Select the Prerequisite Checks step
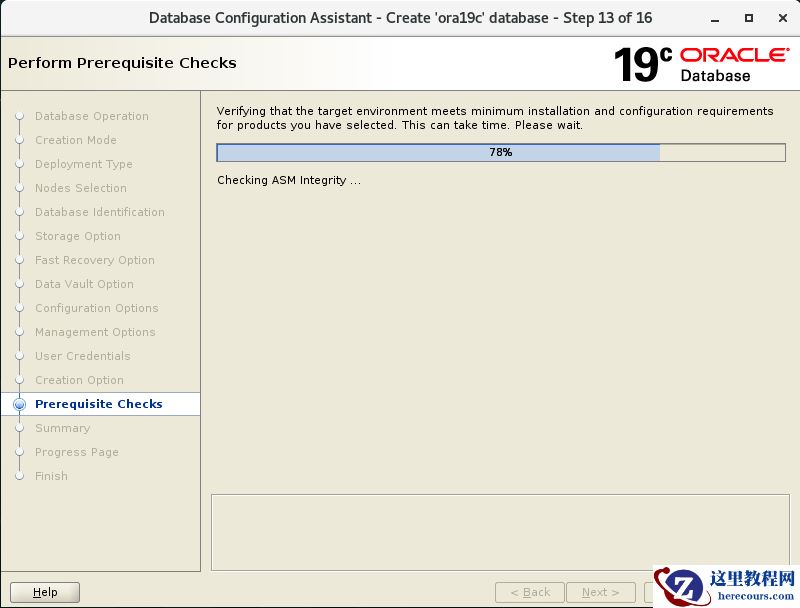The width and height of the screenshot is (800, 608). [x=98, y=404]
